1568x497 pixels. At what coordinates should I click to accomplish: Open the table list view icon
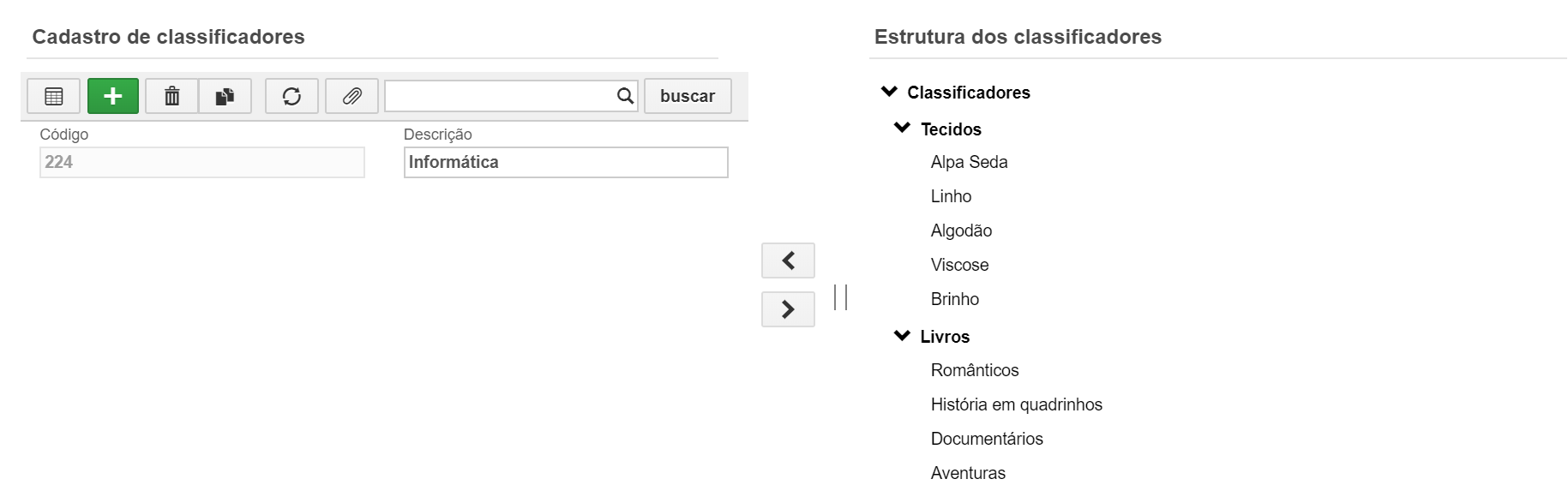[53, 96]
